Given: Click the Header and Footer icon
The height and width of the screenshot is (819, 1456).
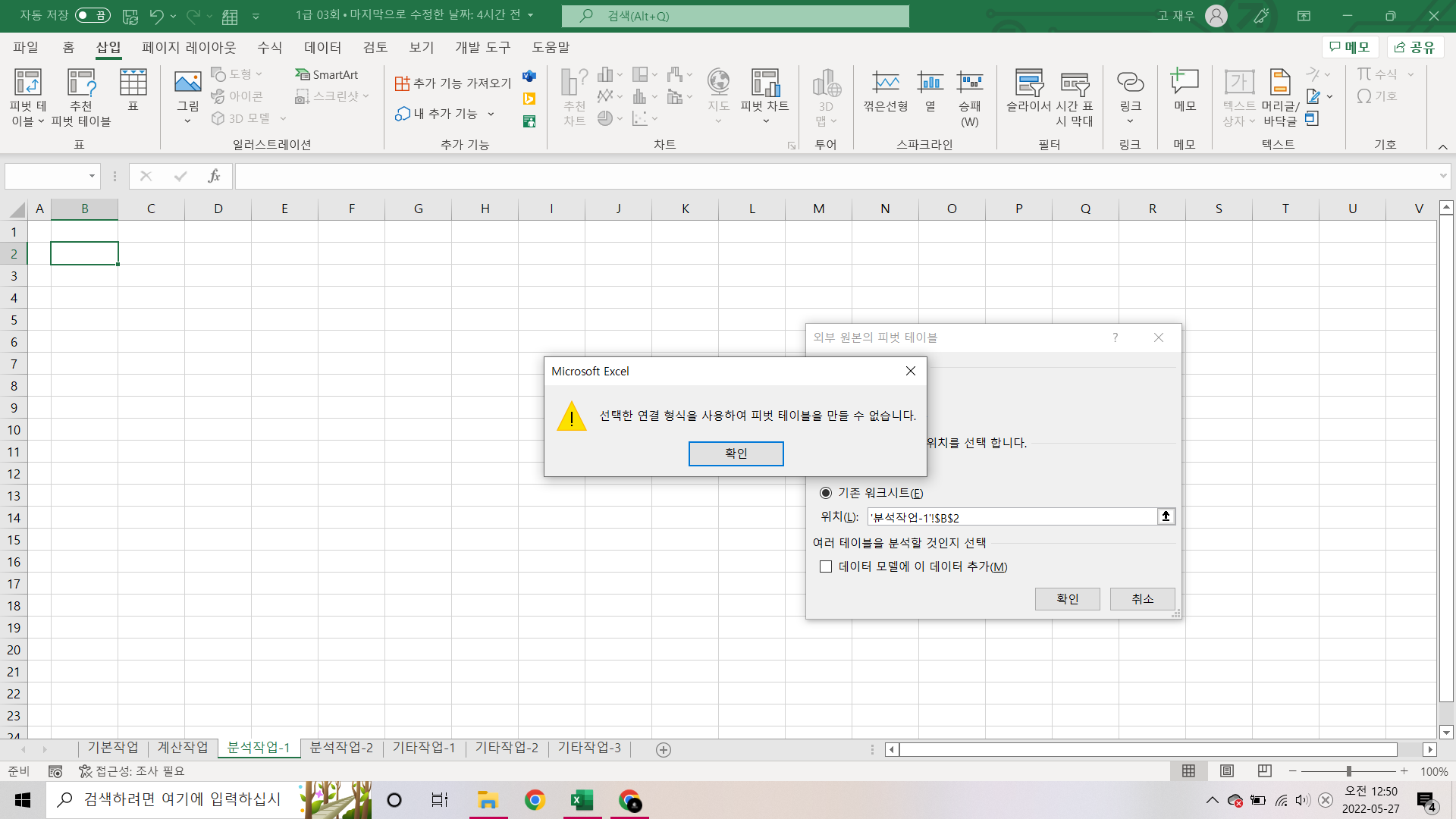Looking at the screenshot, I should pyautogui.click(x=1280, y=83).
